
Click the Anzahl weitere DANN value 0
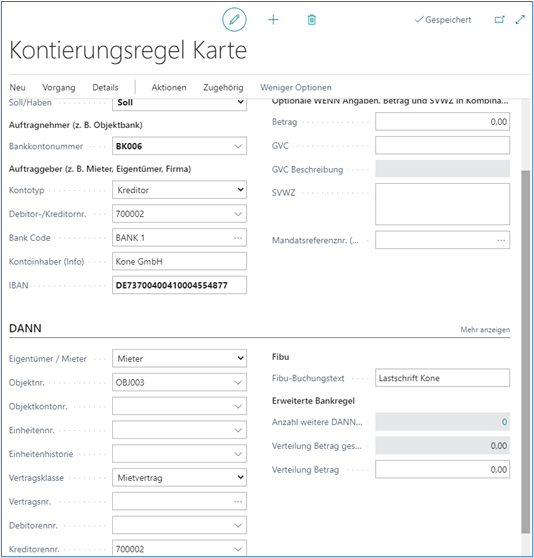click(x=504, y=422)
